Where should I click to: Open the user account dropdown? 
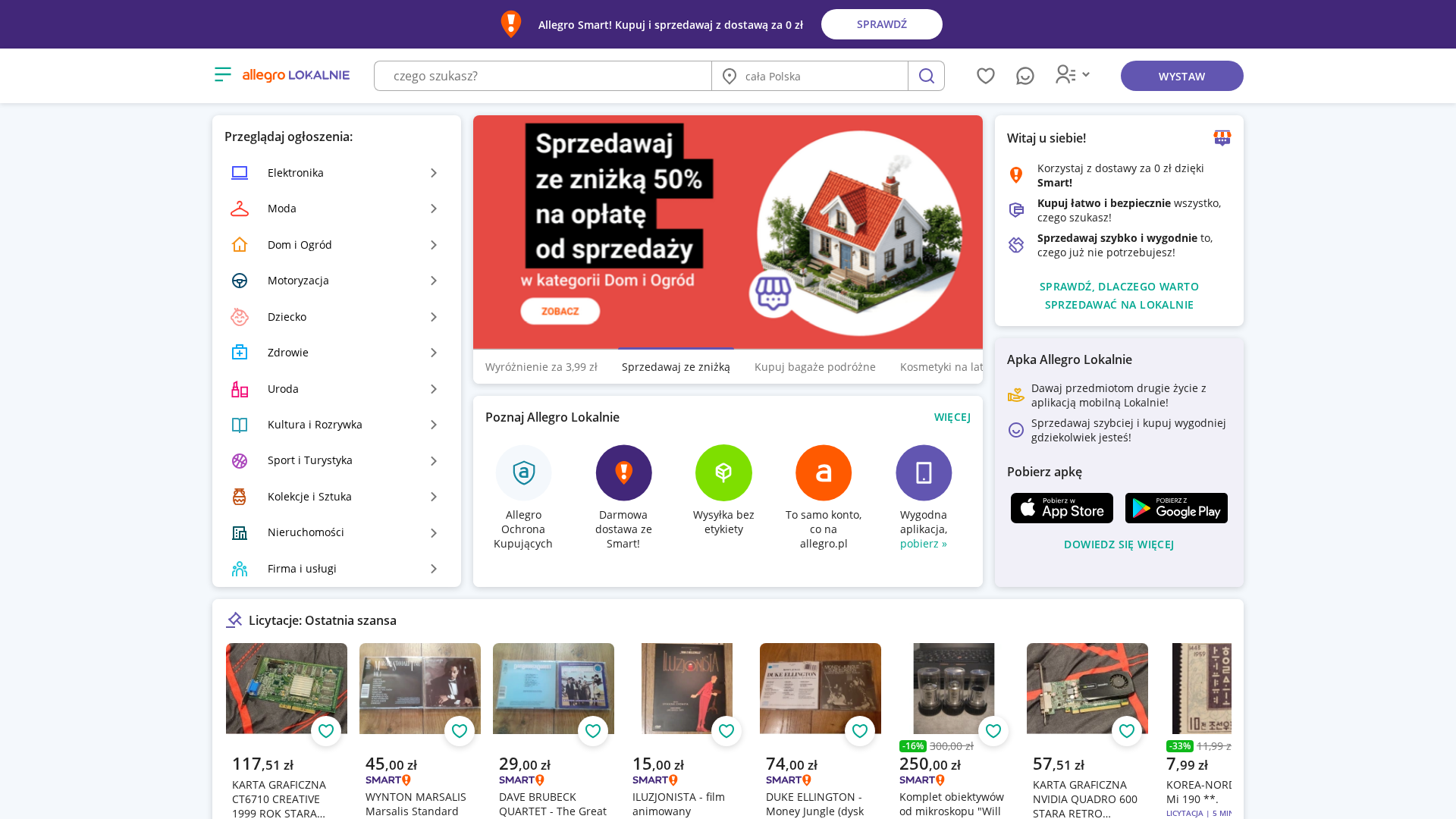coord(1072,74)
